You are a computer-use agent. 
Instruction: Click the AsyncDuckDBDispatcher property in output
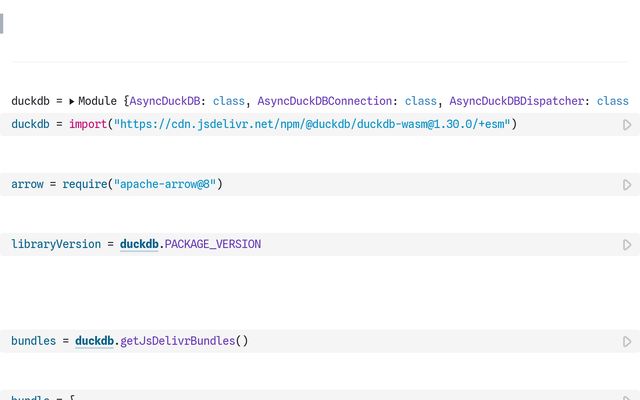519,101
